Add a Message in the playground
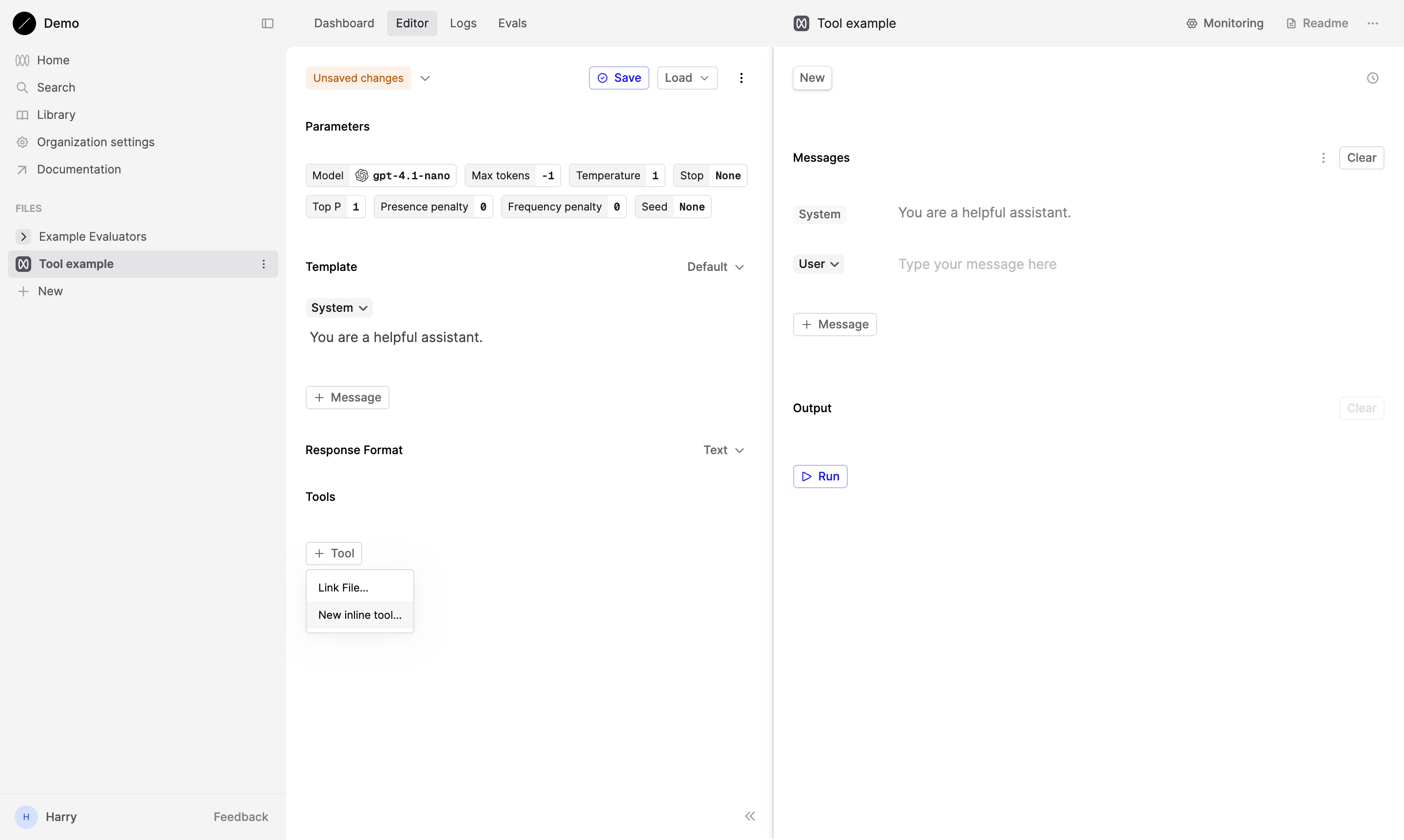The image size is (1404, 840). click(834, 325)
